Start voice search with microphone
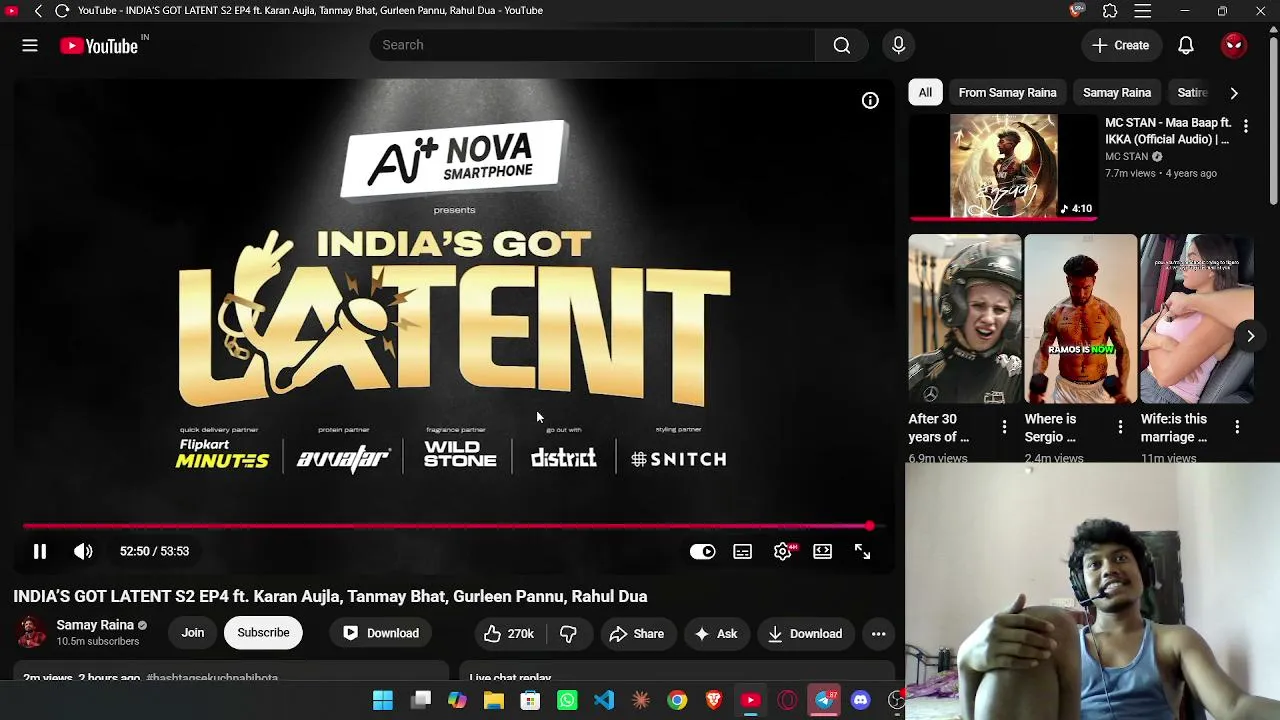This screenshot has width=1280, height=720. click(x=898, y=45)
